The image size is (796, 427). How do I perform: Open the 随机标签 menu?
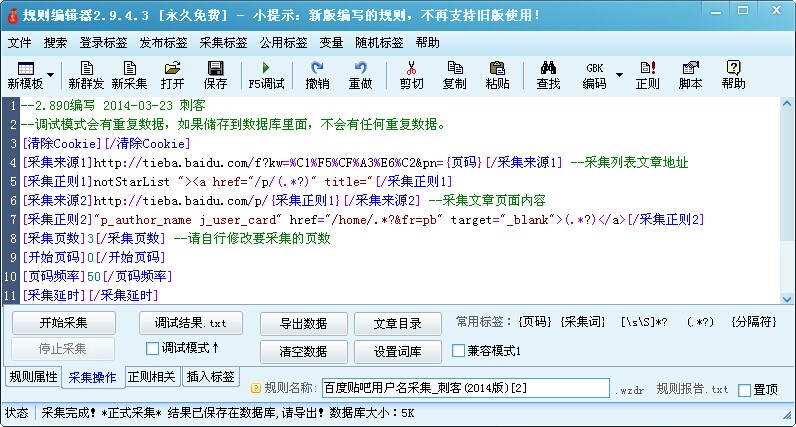click(379, 43)
